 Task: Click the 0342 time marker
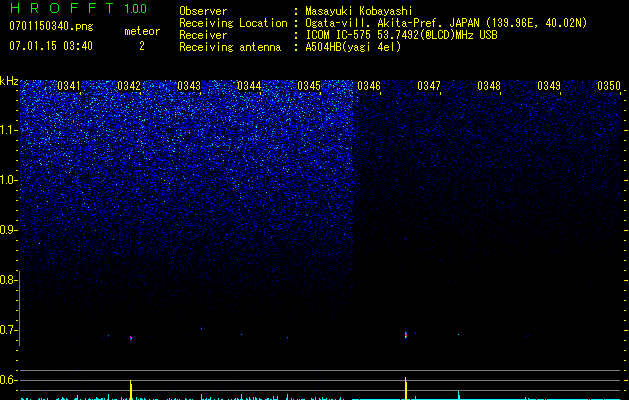[129, 86]
